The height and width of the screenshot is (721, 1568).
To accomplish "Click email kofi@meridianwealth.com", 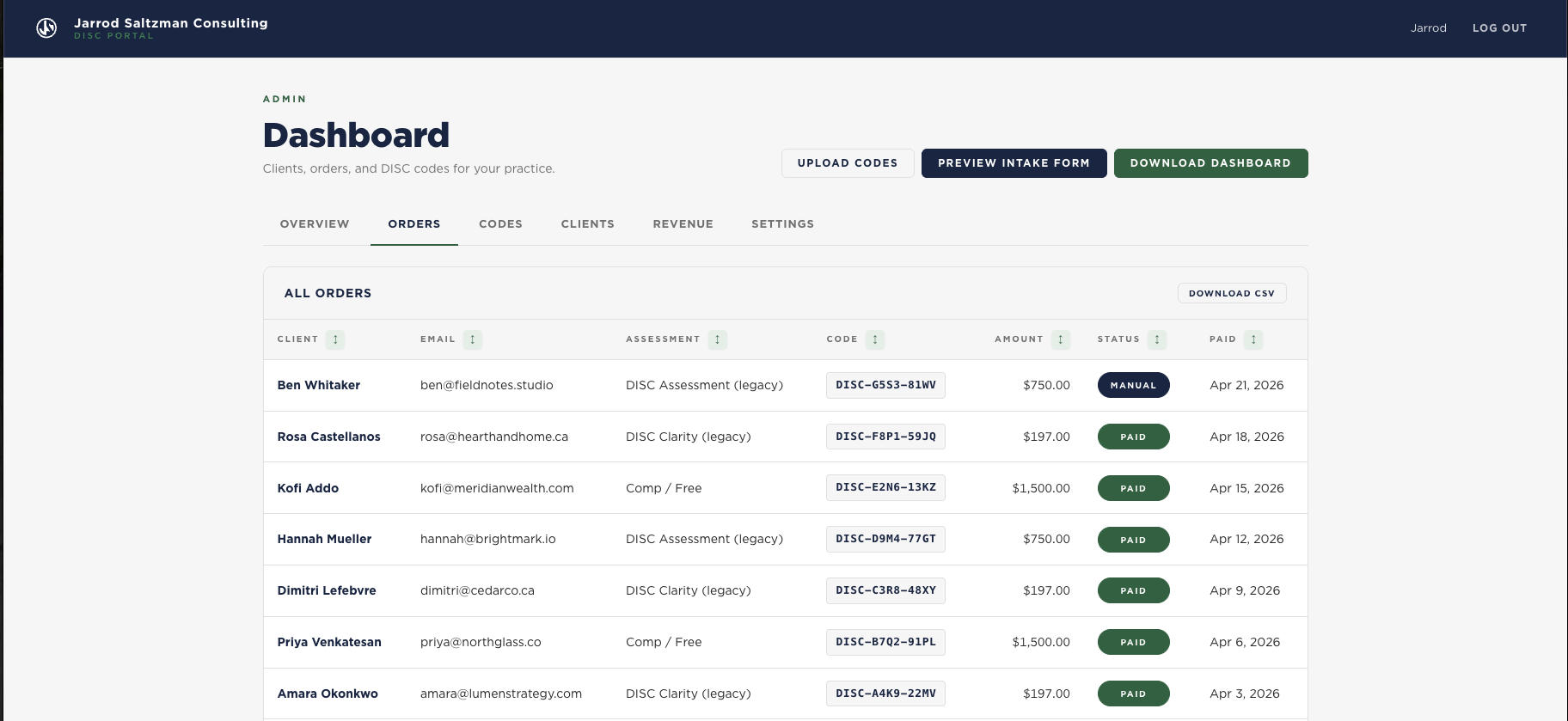I will (x=497, y=488).
